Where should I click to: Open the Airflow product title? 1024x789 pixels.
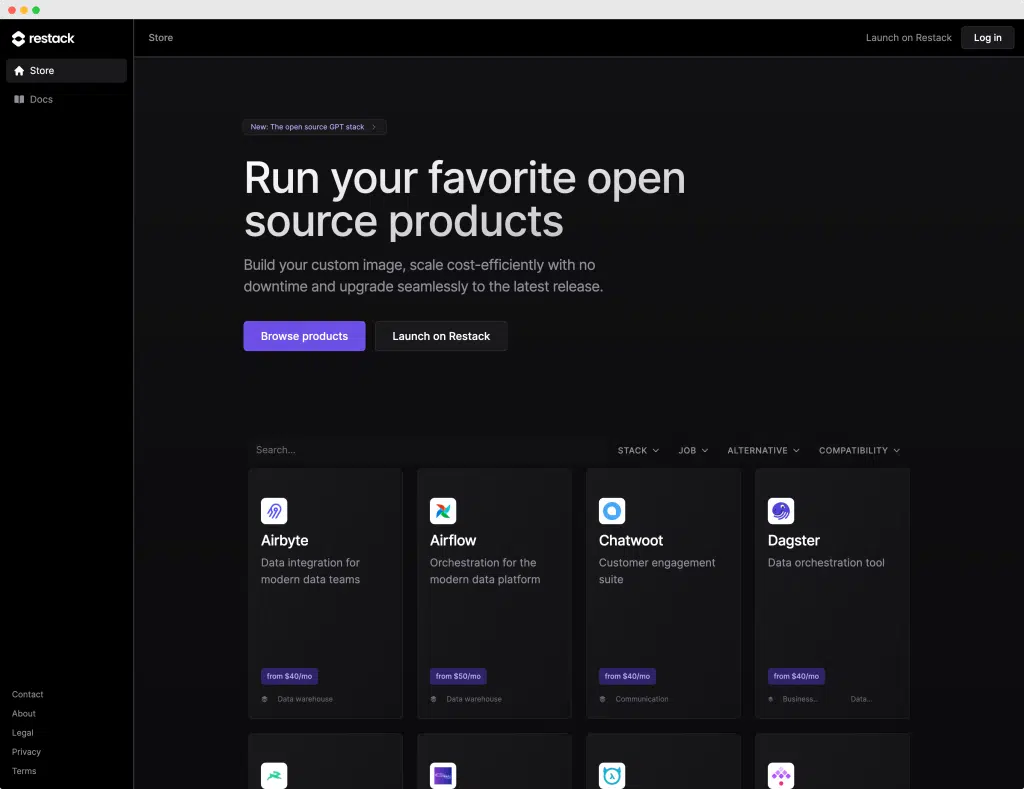pyautogui.click(x=453, y=540)
